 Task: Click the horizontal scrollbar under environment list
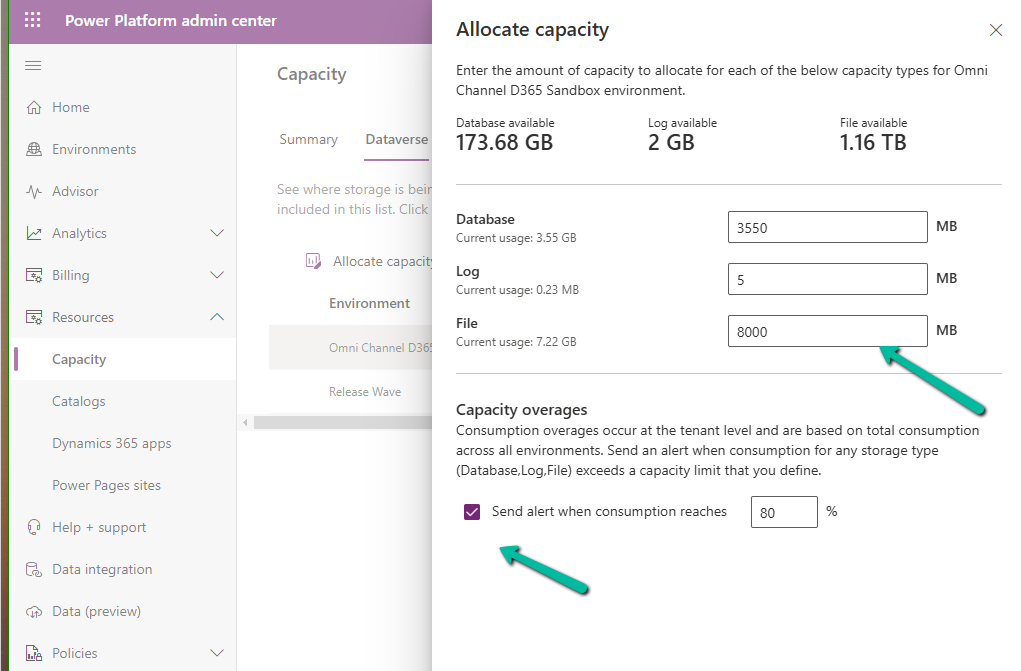pyautogui.click(x=340, y=423)
